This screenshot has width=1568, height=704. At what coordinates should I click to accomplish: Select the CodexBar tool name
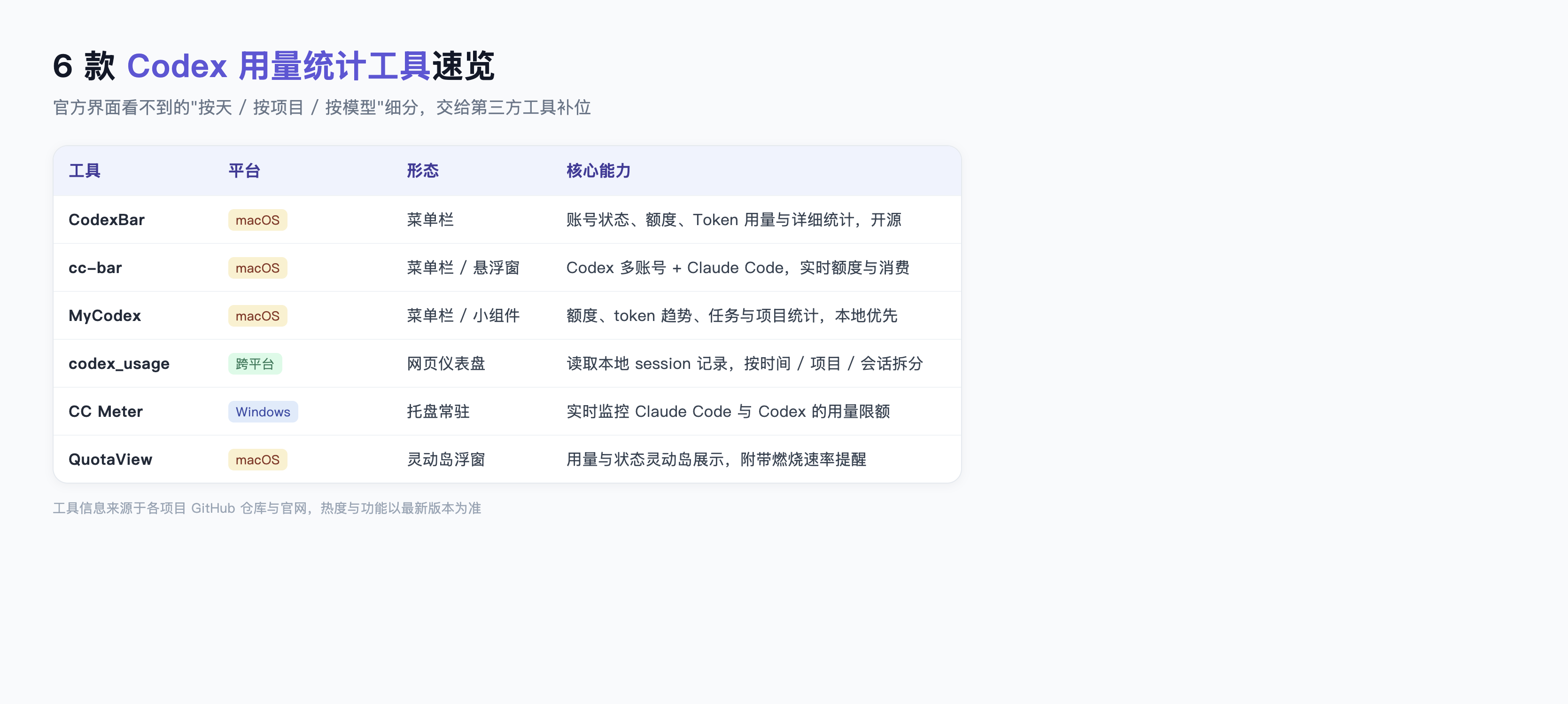pyautogui.click(x=107, y=220)
